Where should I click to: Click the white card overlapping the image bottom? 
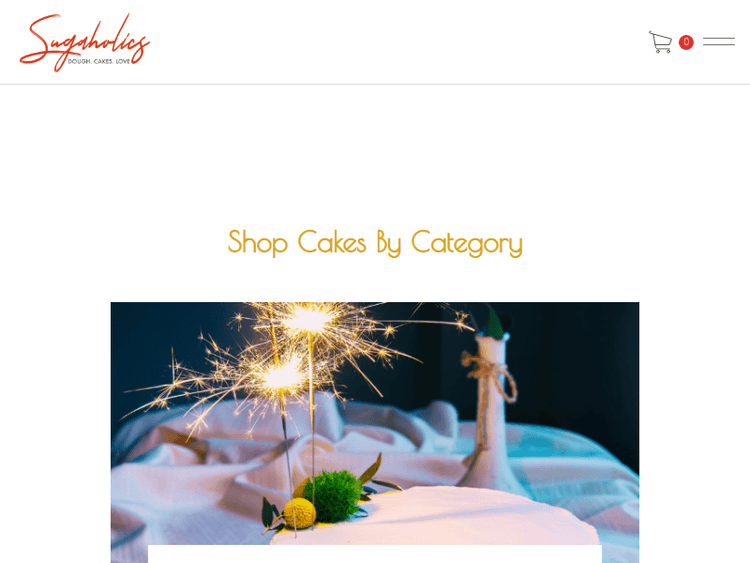tap(375, 554)
